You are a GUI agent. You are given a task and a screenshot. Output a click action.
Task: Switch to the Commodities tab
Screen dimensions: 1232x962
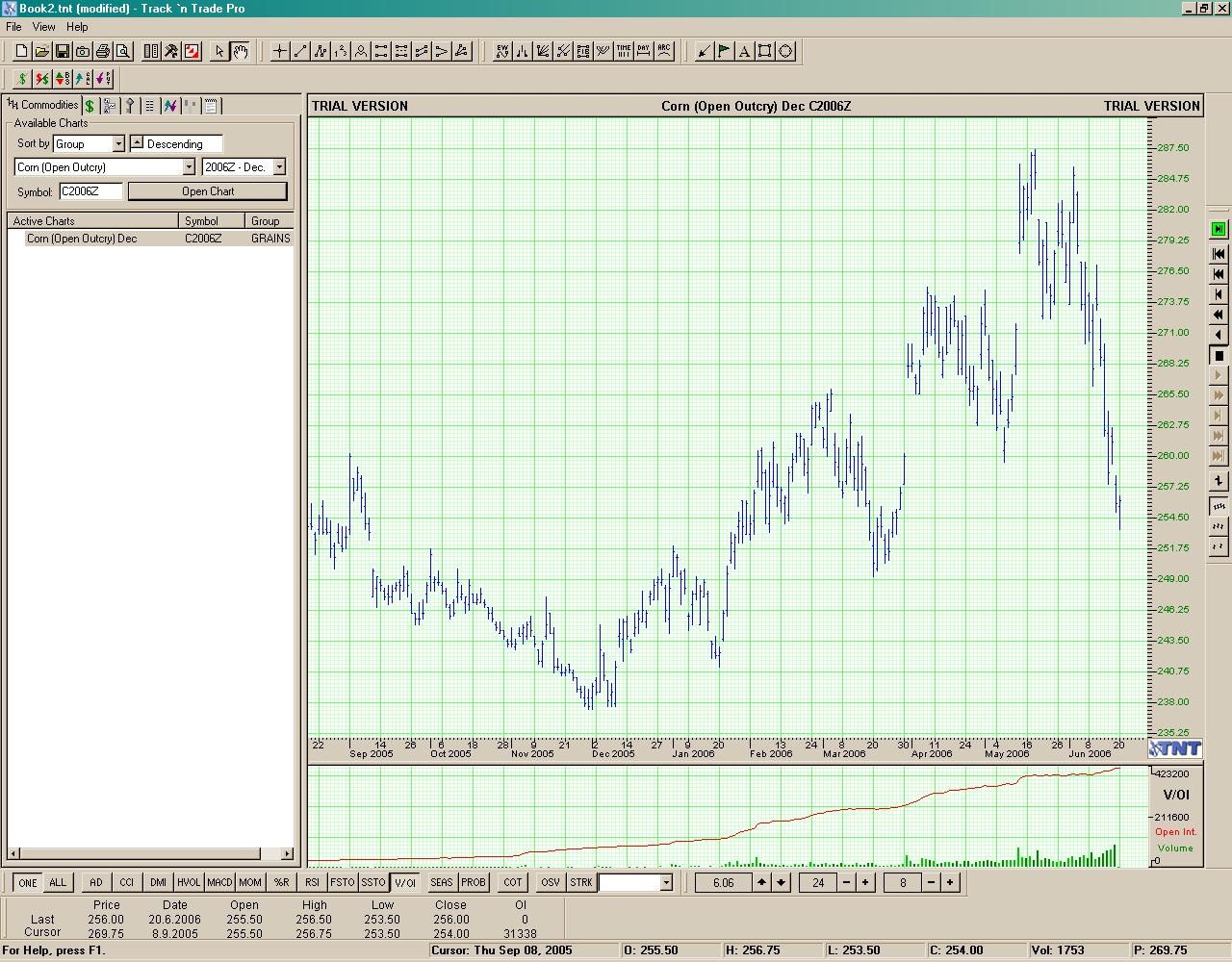(x=43, y=105)
